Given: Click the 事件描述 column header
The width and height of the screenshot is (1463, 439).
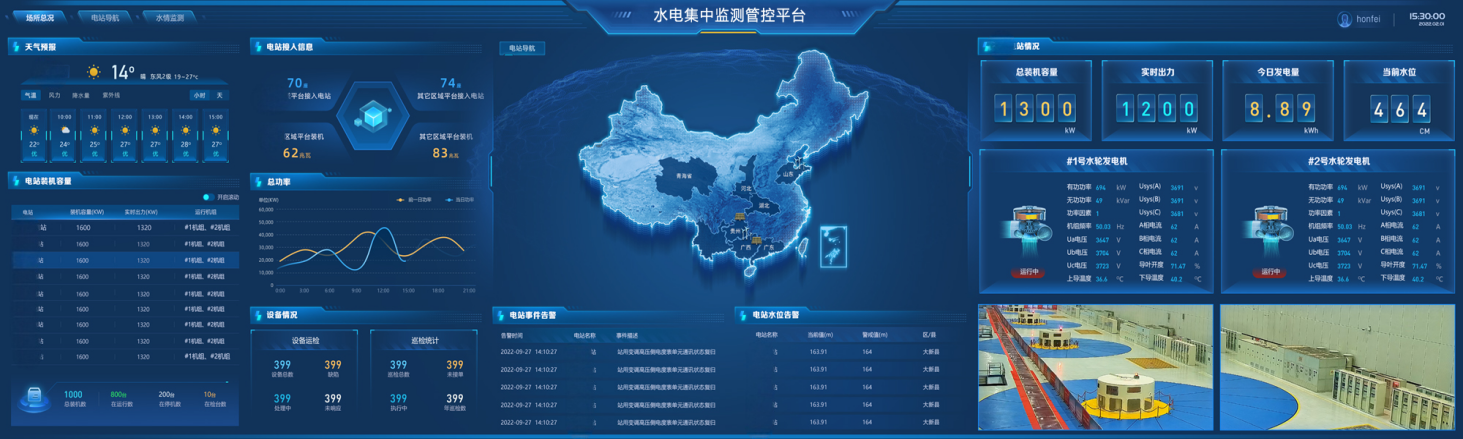Looking at the screenshot, I should point(627,335).
